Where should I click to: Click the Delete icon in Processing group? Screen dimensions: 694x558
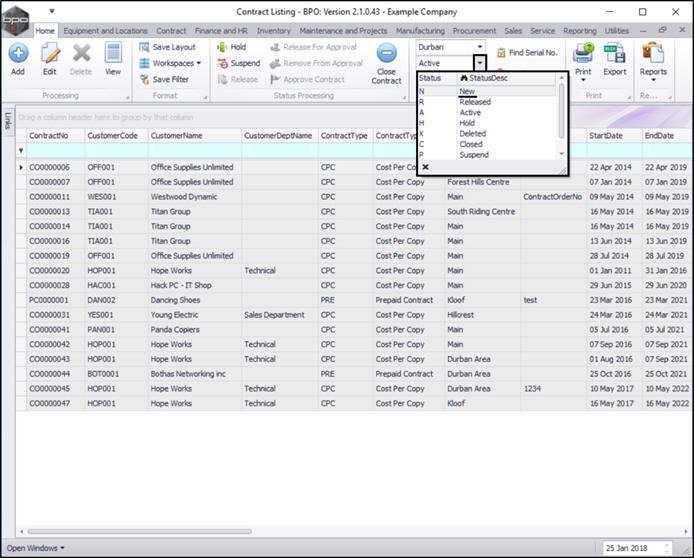point(81,54)
